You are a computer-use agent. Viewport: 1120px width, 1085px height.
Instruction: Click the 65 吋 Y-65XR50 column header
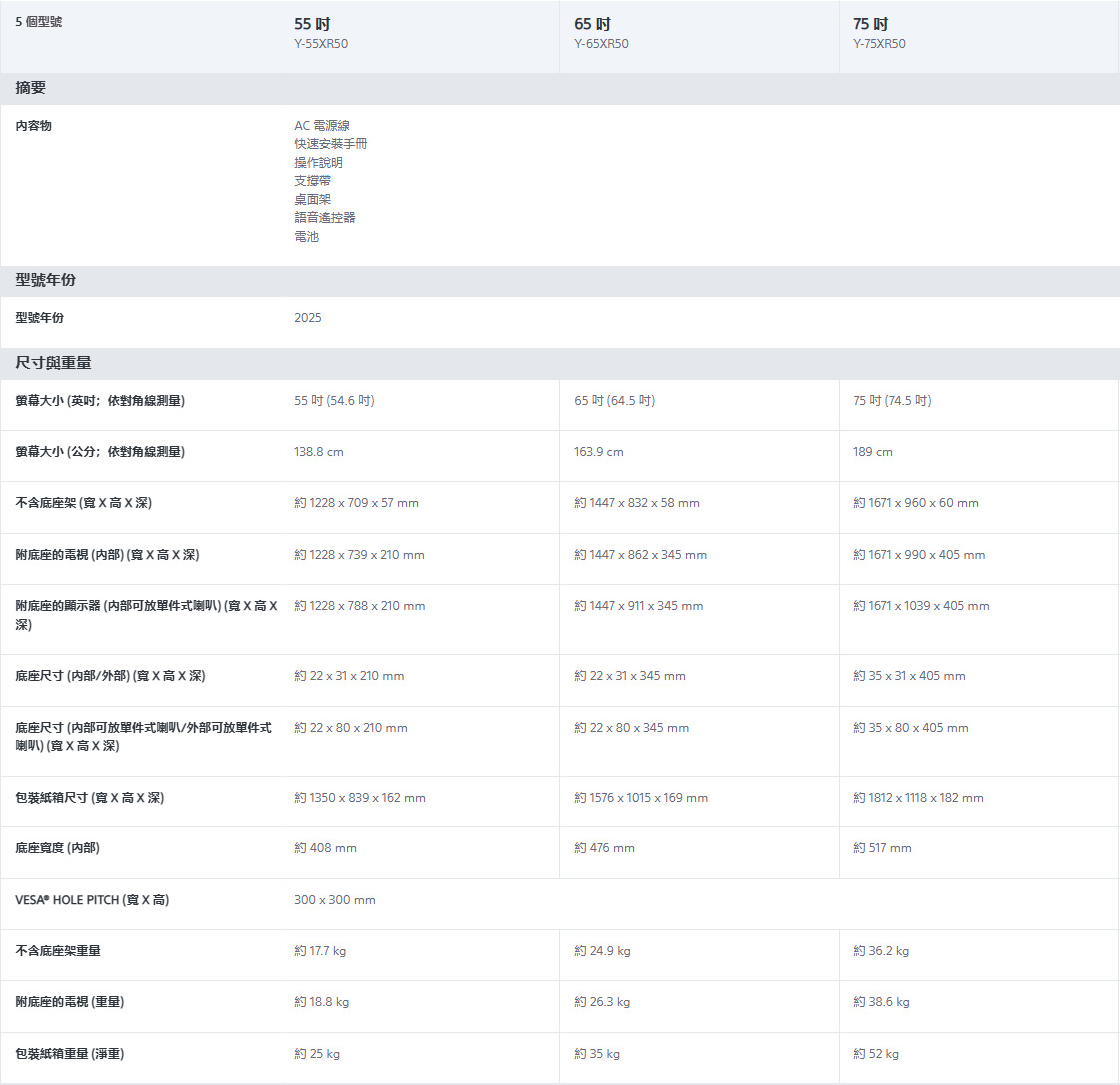pos(601,33)
